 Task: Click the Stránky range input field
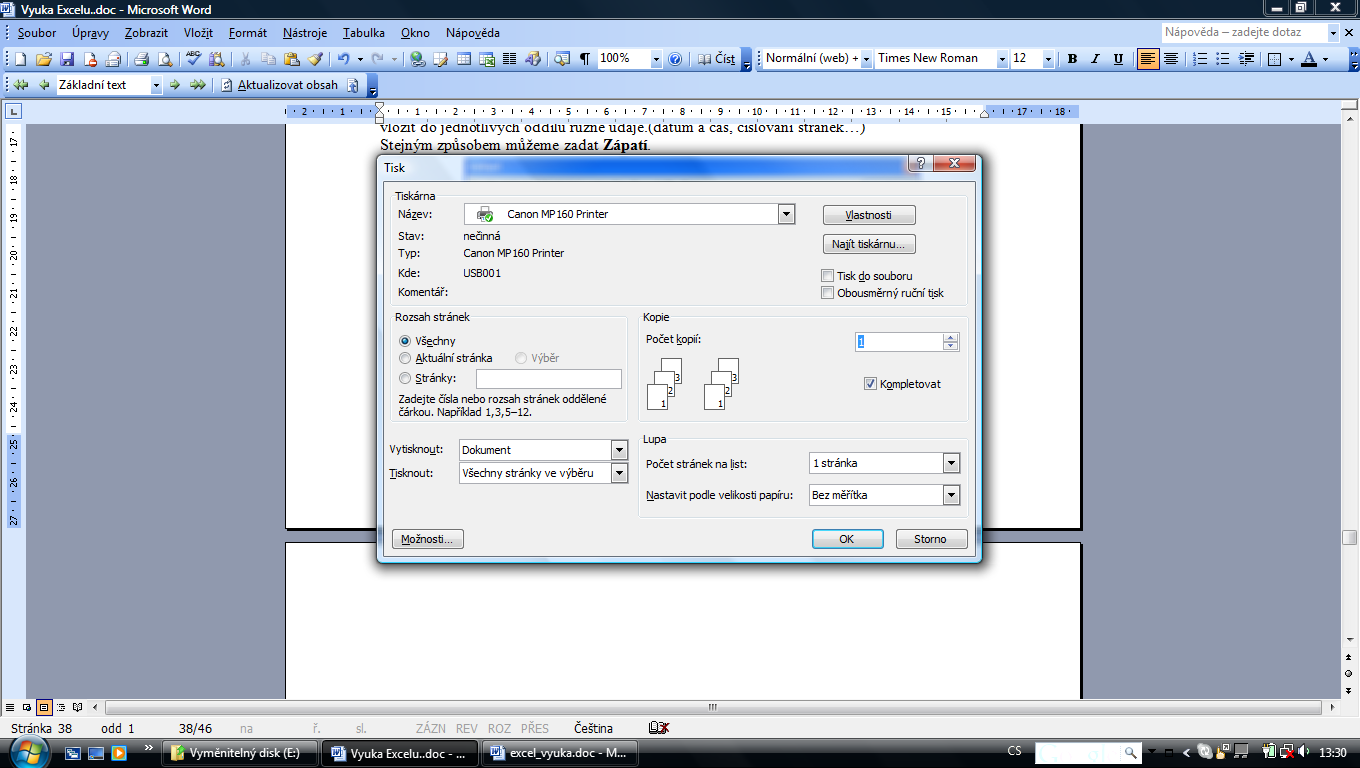coord(549,379)
